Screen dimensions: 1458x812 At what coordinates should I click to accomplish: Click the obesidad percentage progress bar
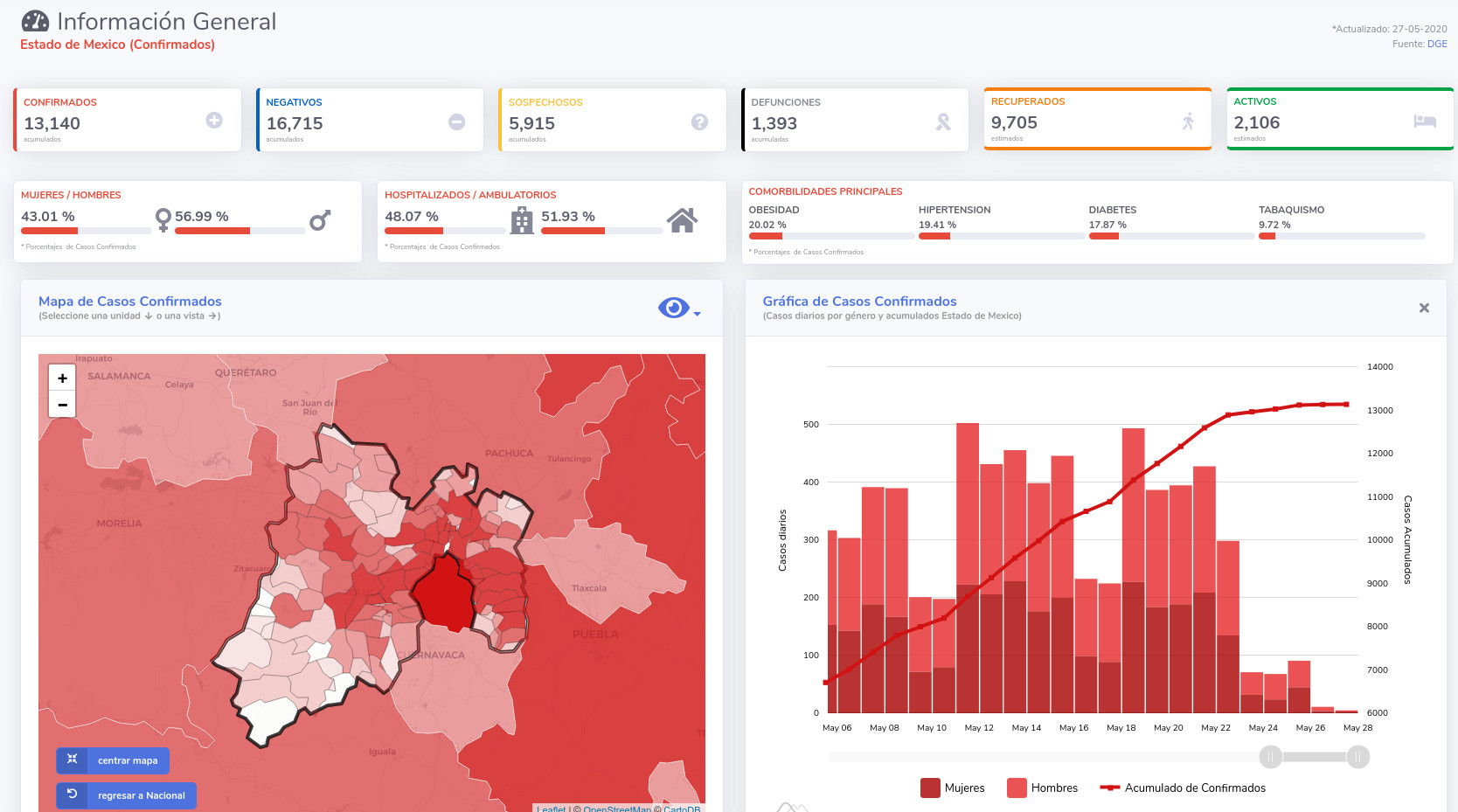click(x=830, y=236)
